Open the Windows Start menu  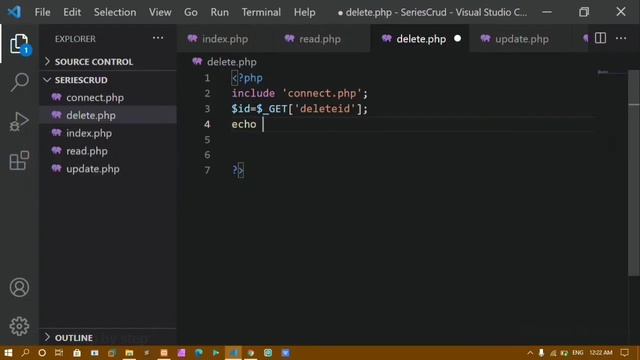point(8,353)
